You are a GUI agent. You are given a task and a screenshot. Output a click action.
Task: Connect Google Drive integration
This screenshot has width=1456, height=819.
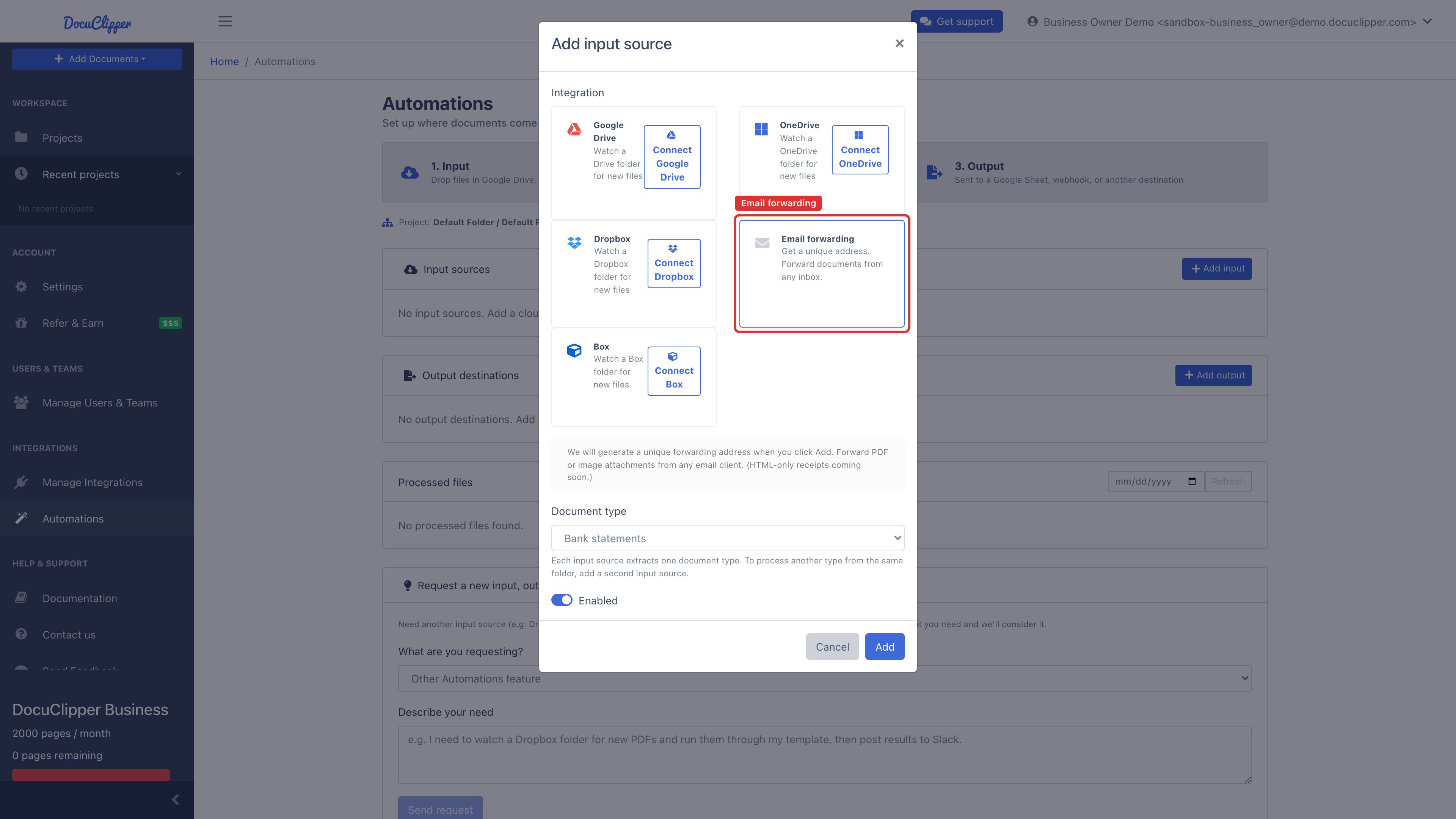tap(672, 157)
